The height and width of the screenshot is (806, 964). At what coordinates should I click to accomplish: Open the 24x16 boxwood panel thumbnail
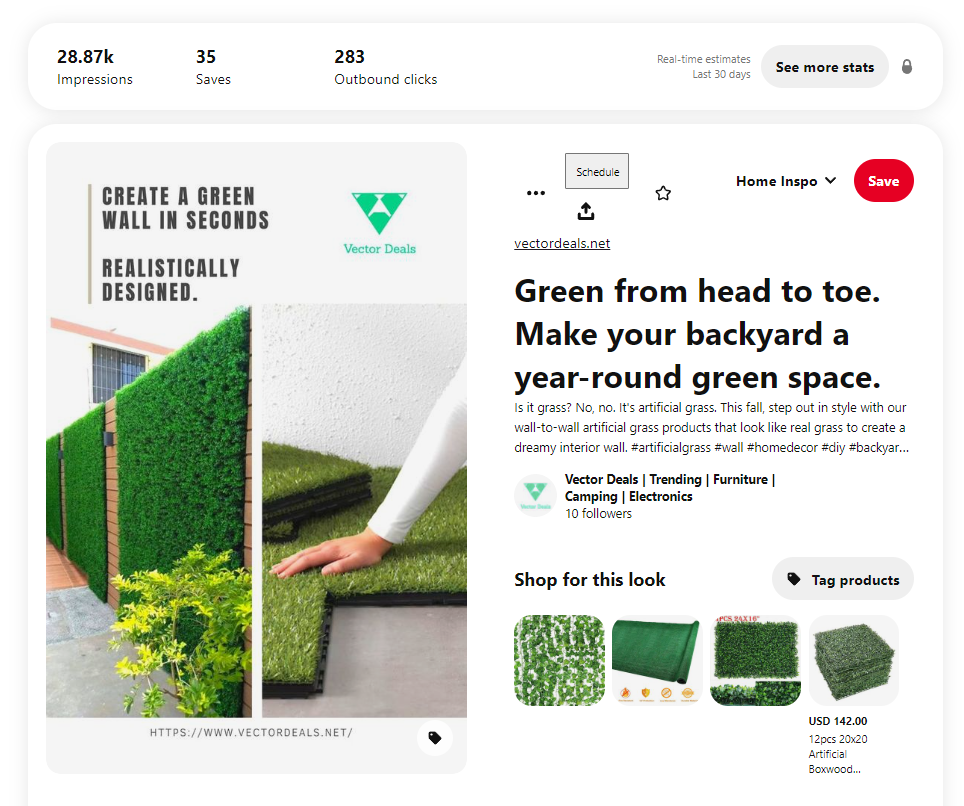756,660
